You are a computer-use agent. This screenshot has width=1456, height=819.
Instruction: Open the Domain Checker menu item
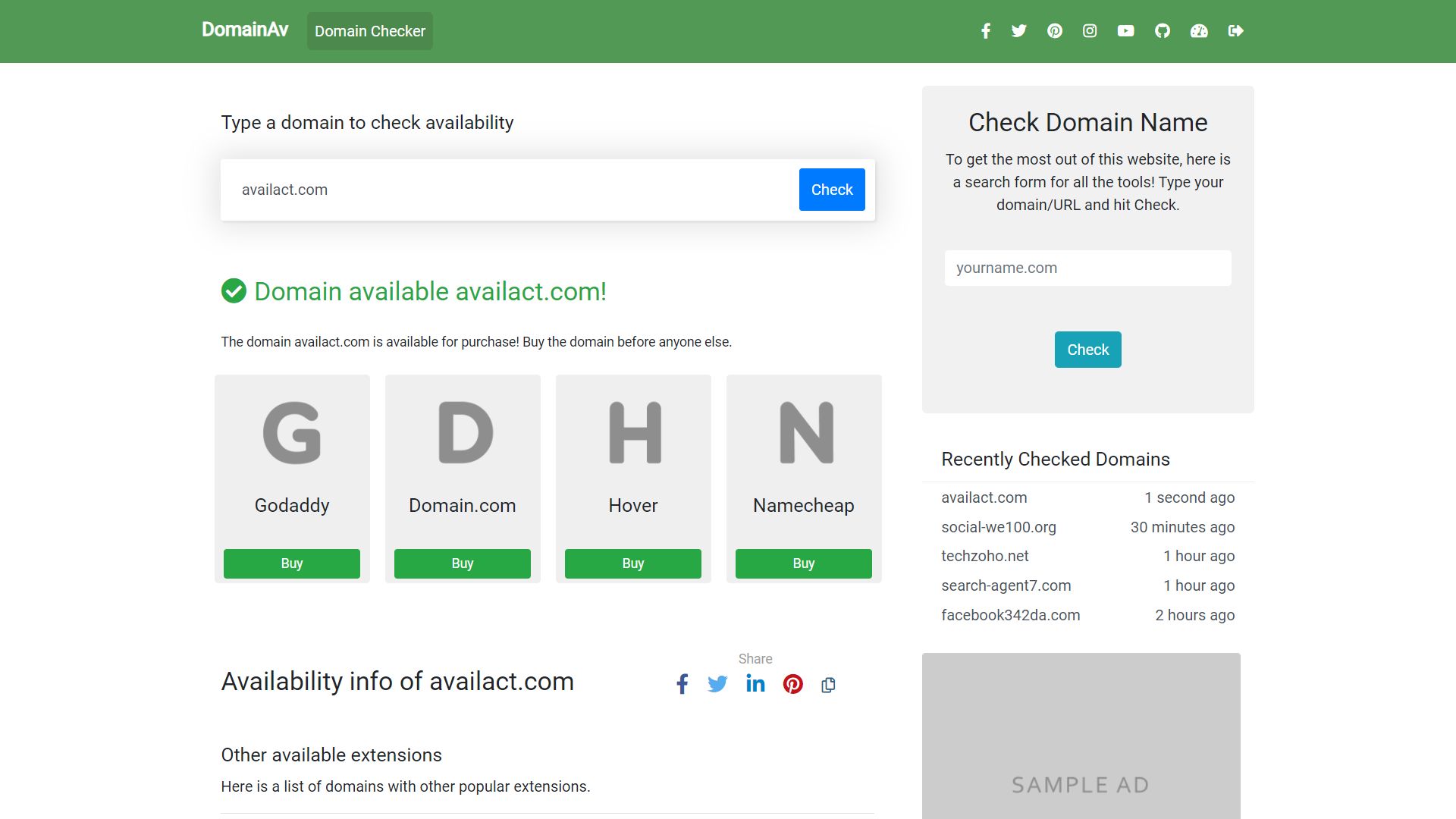click(369, 31)
